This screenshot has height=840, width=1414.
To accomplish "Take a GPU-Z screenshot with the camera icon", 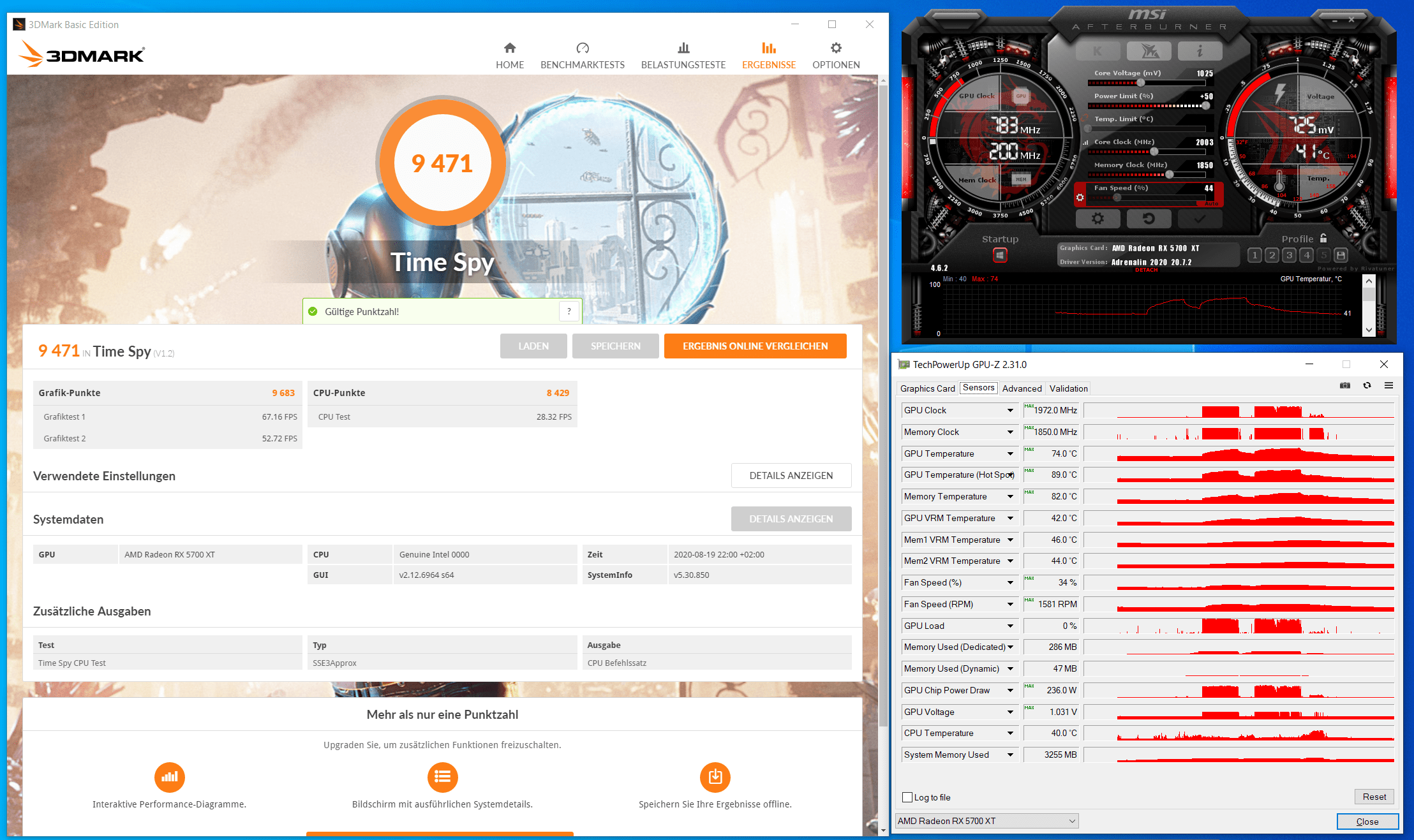I will pyautogui.click(x=1344, y=385).
